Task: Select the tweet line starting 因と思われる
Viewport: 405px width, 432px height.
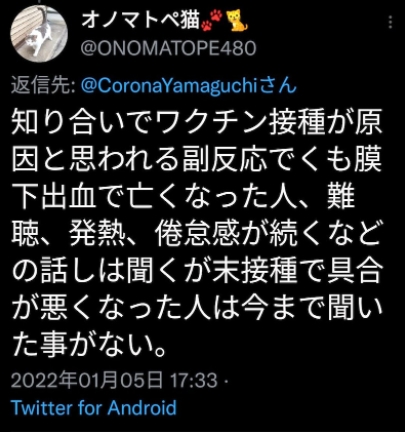Action: [x=197, y=159]
